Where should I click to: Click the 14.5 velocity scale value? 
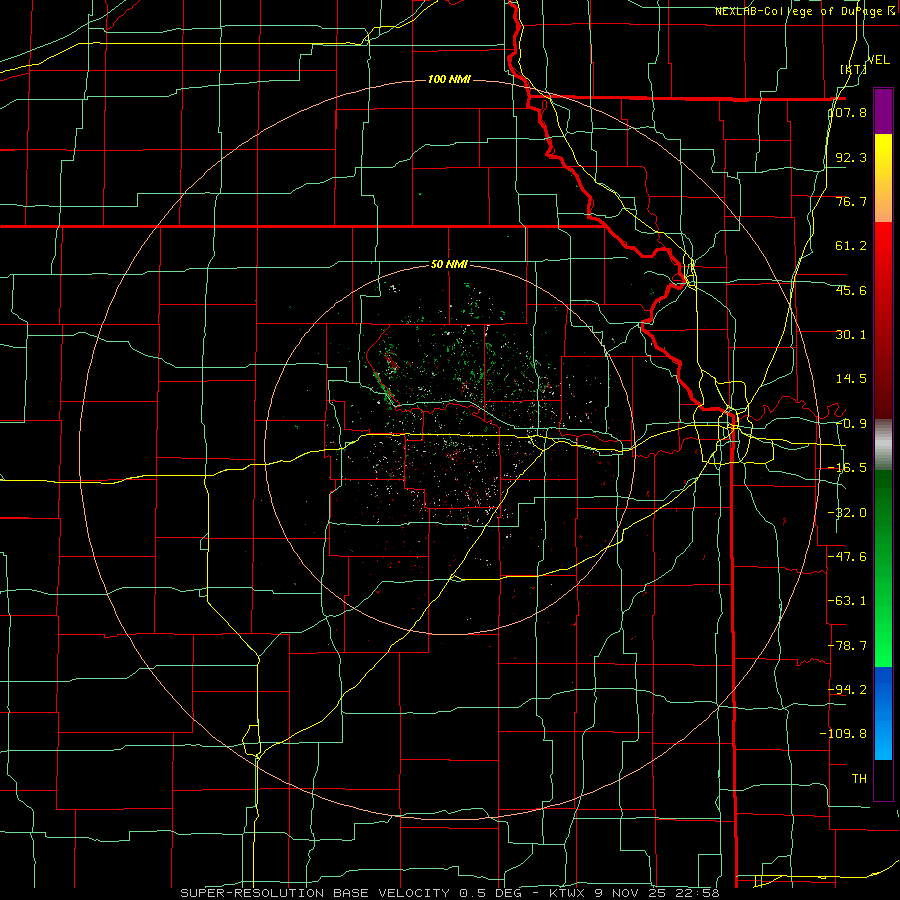point(851,379)
